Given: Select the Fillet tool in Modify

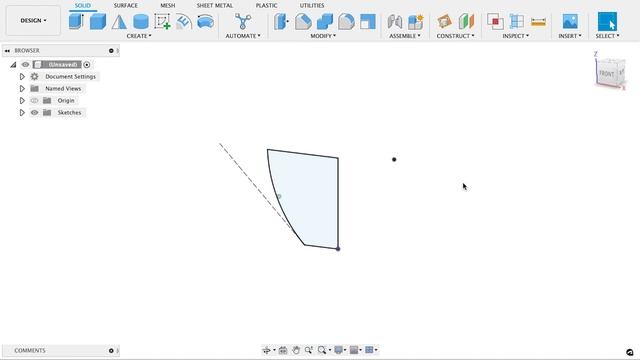Looking at the screenshot, I should (x=303, y=21).
